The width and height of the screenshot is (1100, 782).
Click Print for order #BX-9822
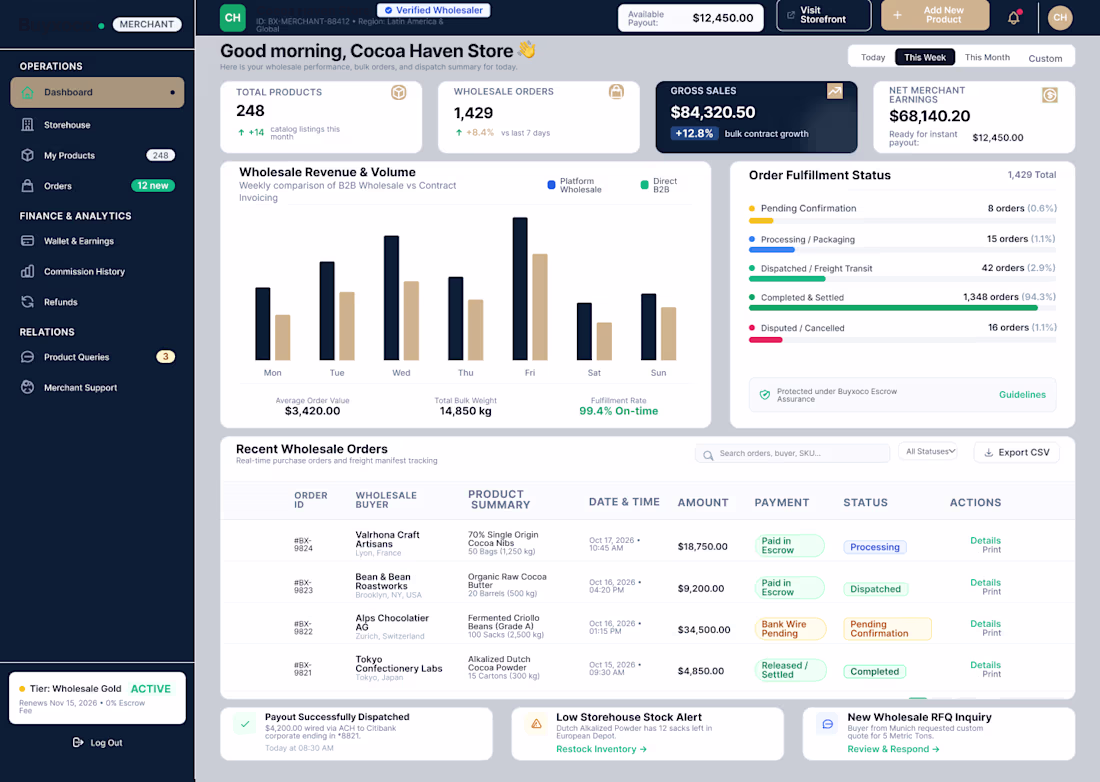click(991, 633)
